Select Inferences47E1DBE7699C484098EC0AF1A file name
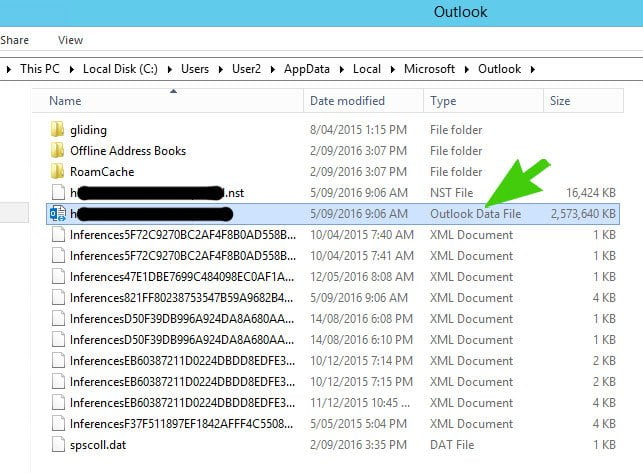This screenshot has width=643, height=473. tap(182, 277)
